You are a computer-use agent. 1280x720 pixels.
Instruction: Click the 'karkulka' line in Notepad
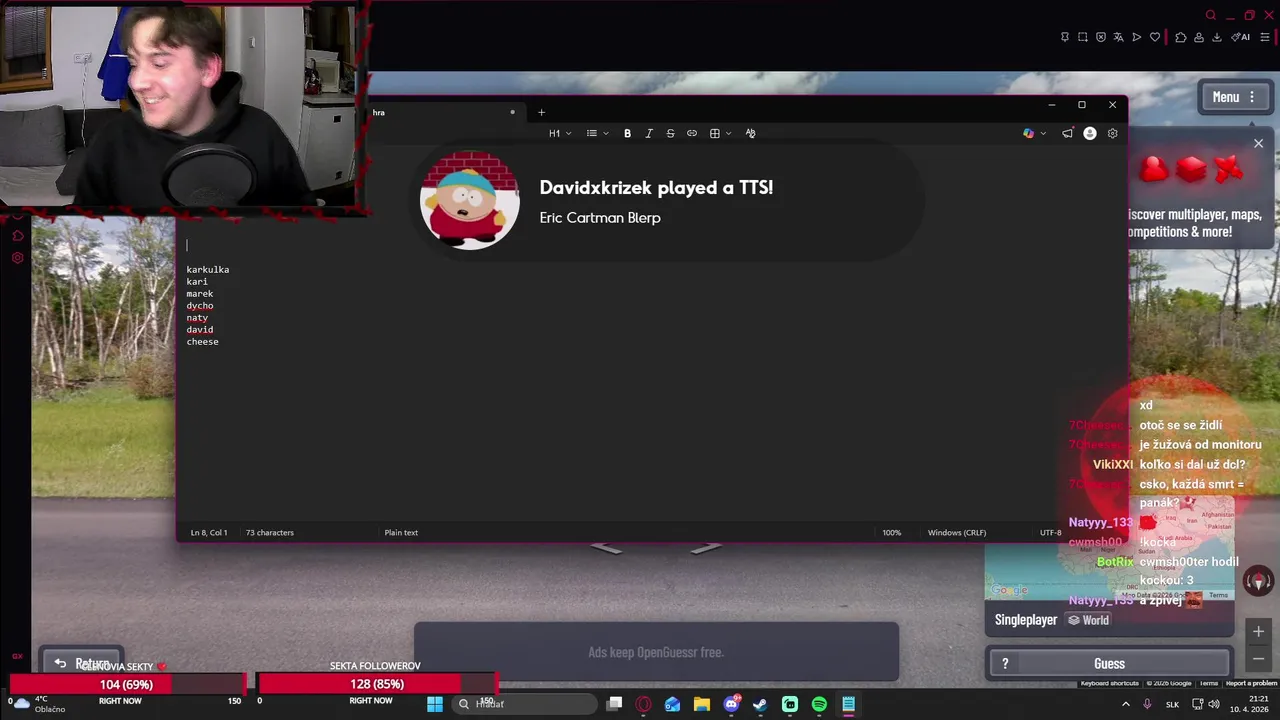point(207,270)
